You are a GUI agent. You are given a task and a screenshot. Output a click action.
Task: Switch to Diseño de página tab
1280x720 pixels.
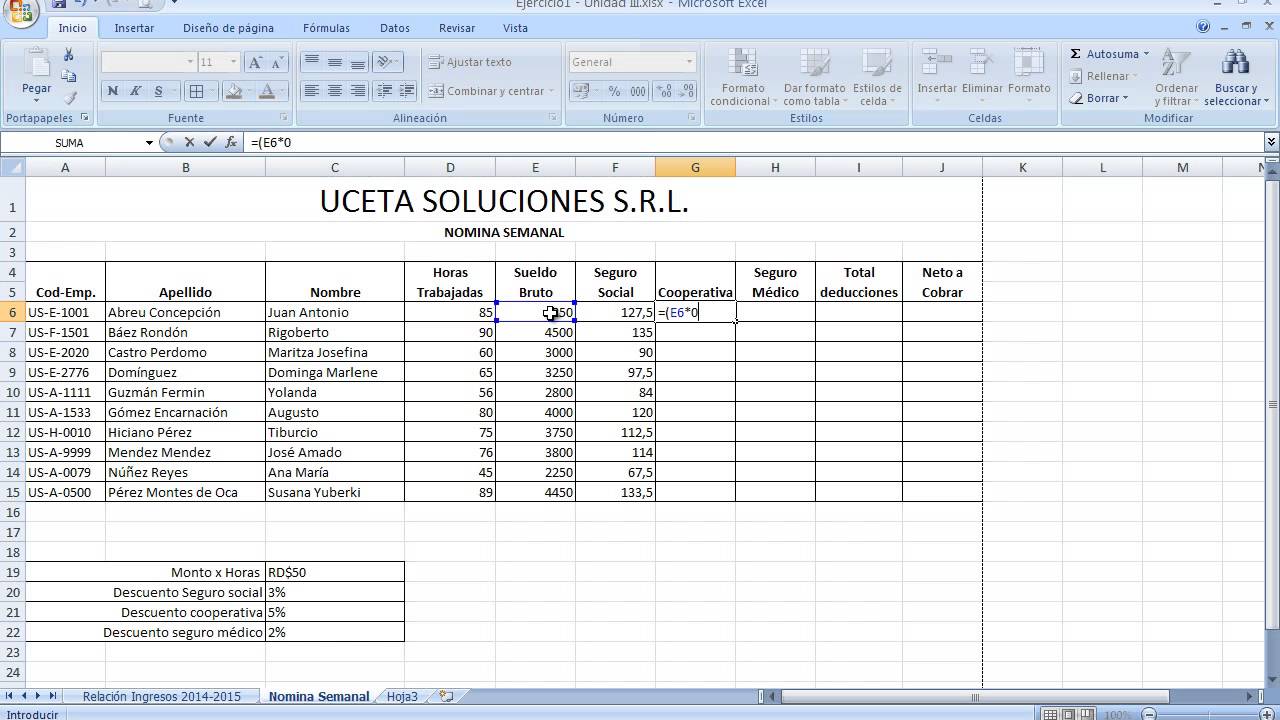click(228, 28)
